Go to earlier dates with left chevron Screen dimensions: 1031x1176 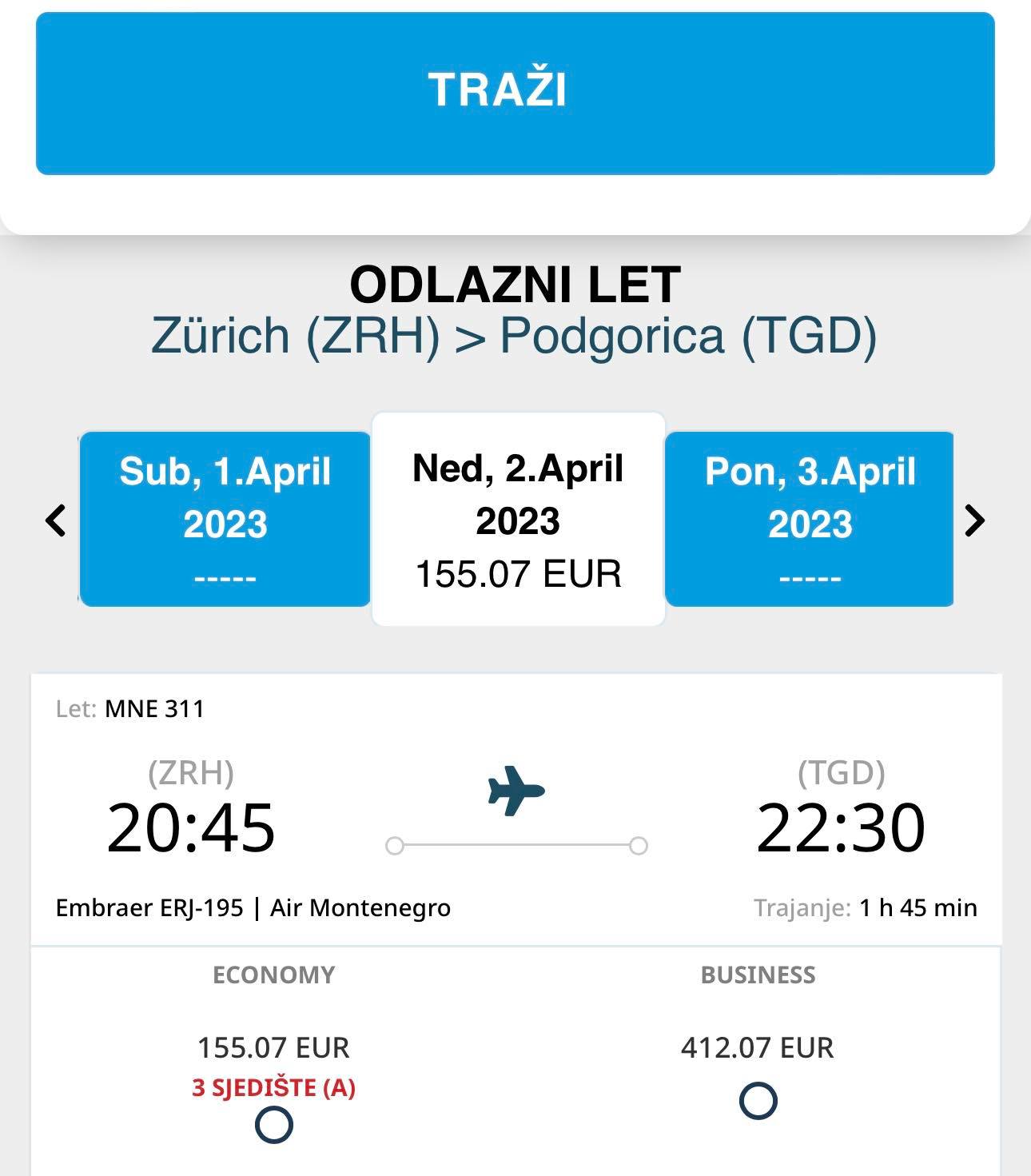coord(56,520)
